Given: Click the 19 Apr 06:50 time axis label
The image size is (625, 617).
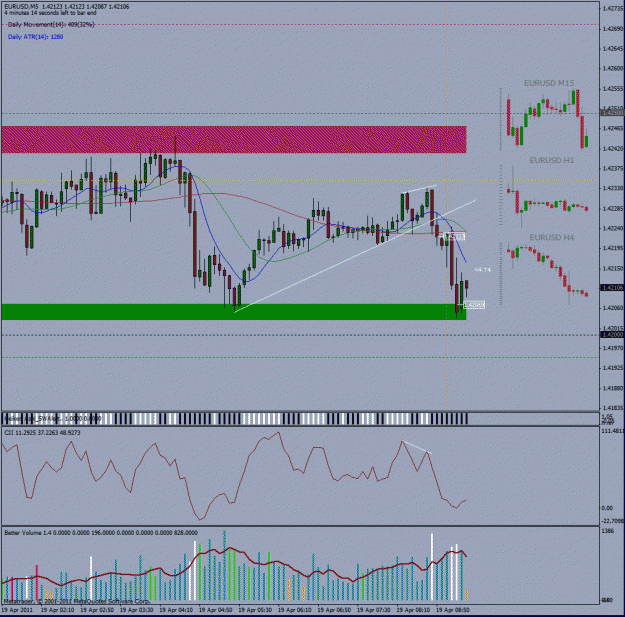Looking at the screenshot, I should 334,610.
